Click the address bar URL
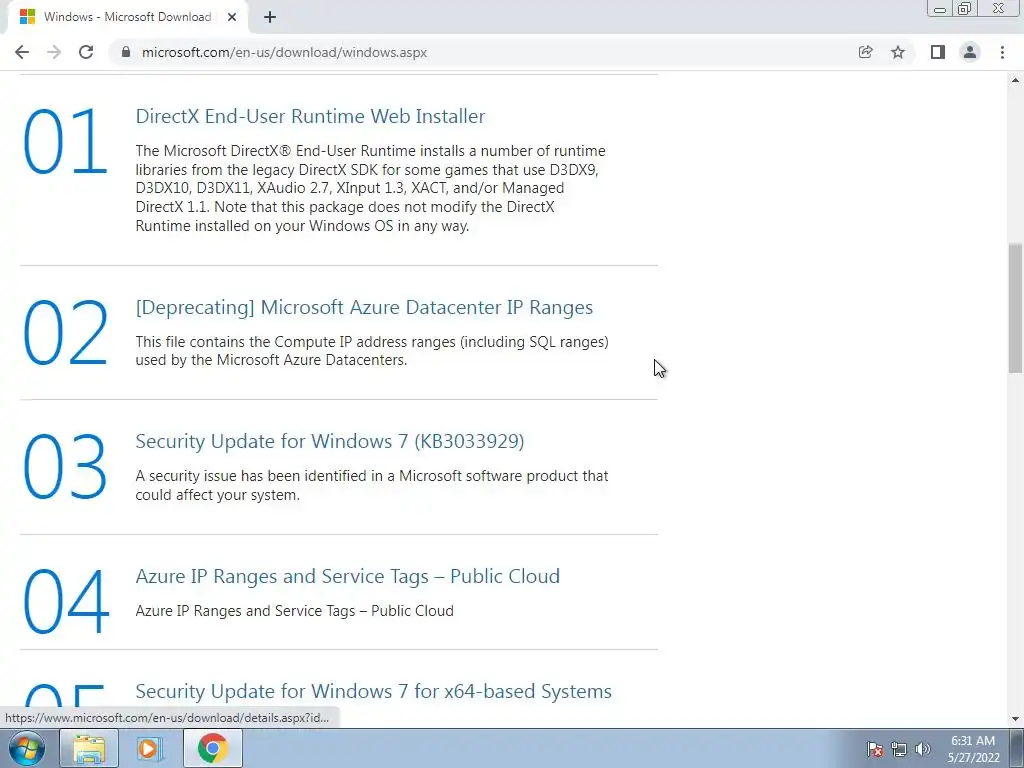This screenshot has width=1024, height=768. (284, 52)
